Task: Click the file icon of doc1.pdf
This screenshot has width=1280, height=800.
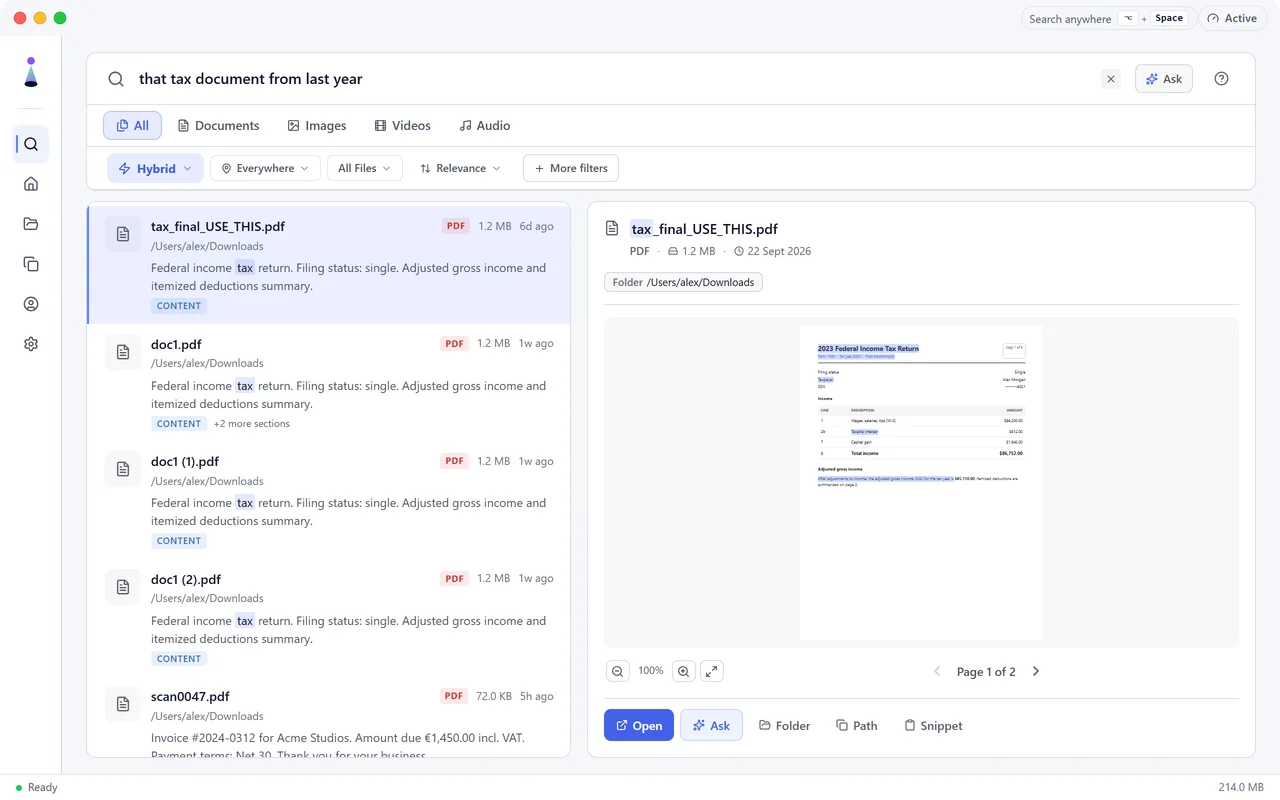Action: tap(123, 352)
